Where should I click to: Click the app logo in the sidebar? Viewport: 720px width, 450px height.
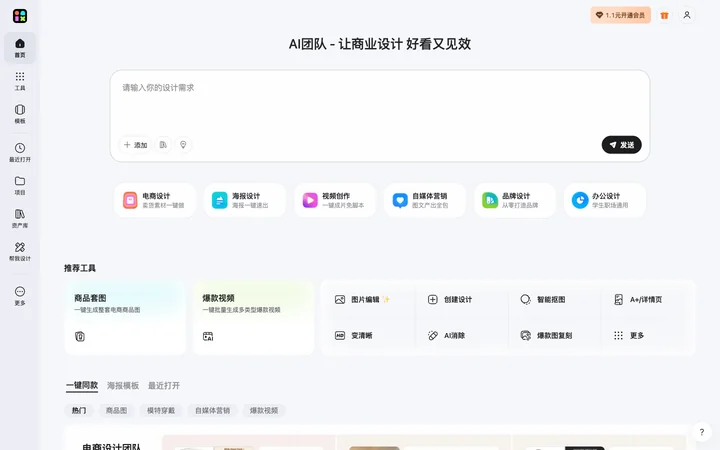tap(20, 16)
